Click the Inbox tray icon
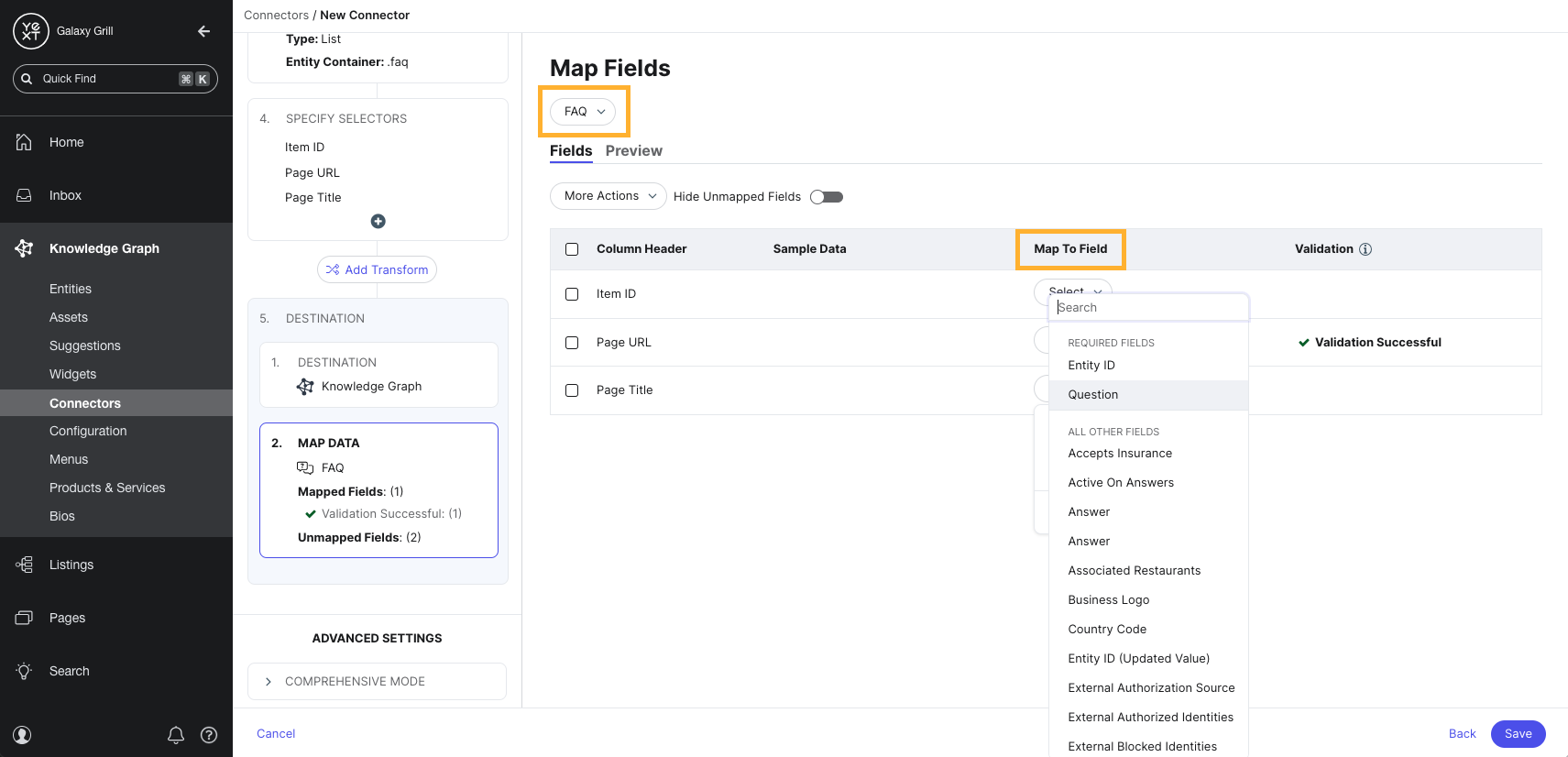 (24, 195)
